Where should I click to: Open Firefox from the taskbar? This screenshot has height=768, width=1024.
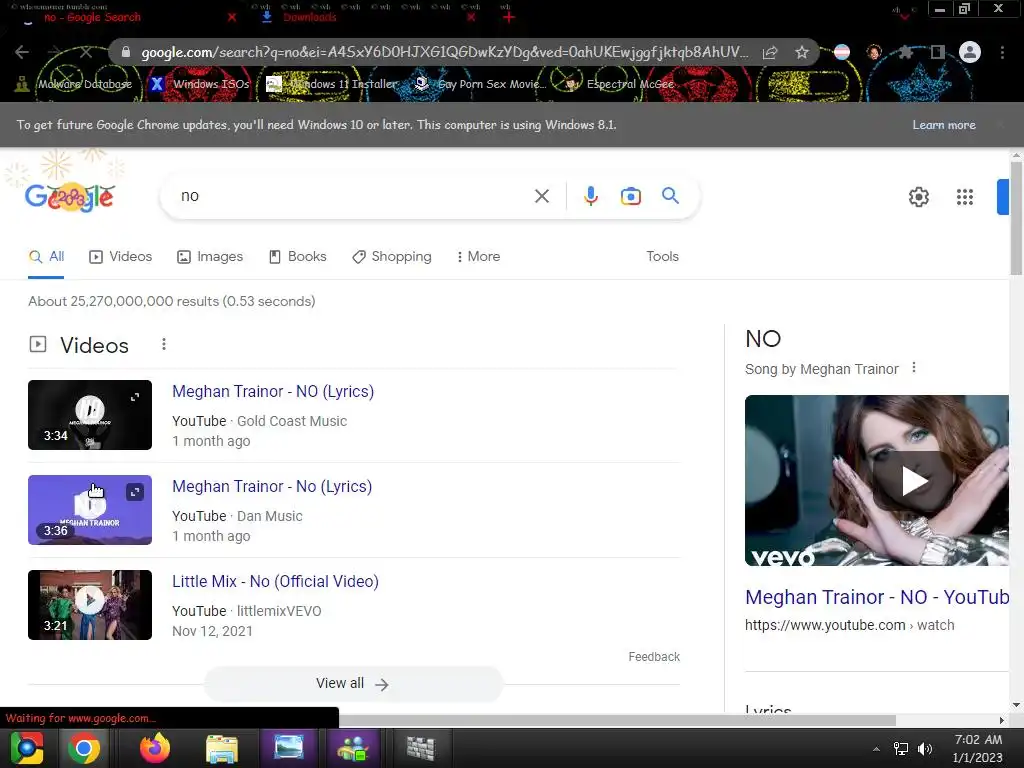tap(155, 748)
